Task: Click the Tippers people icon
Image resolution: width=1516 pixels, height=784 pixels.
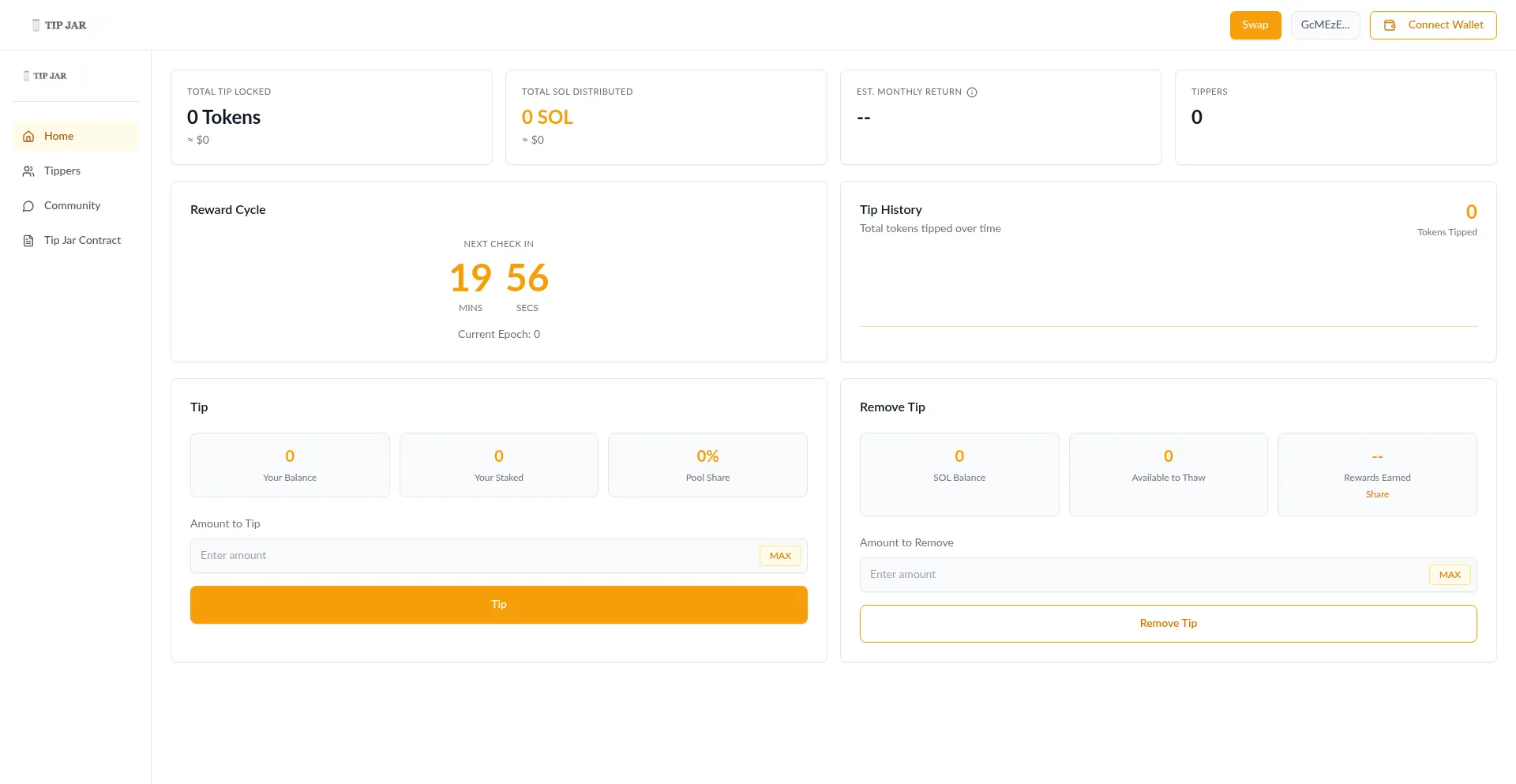Action: pyautogui.click(x=28, y=171)
